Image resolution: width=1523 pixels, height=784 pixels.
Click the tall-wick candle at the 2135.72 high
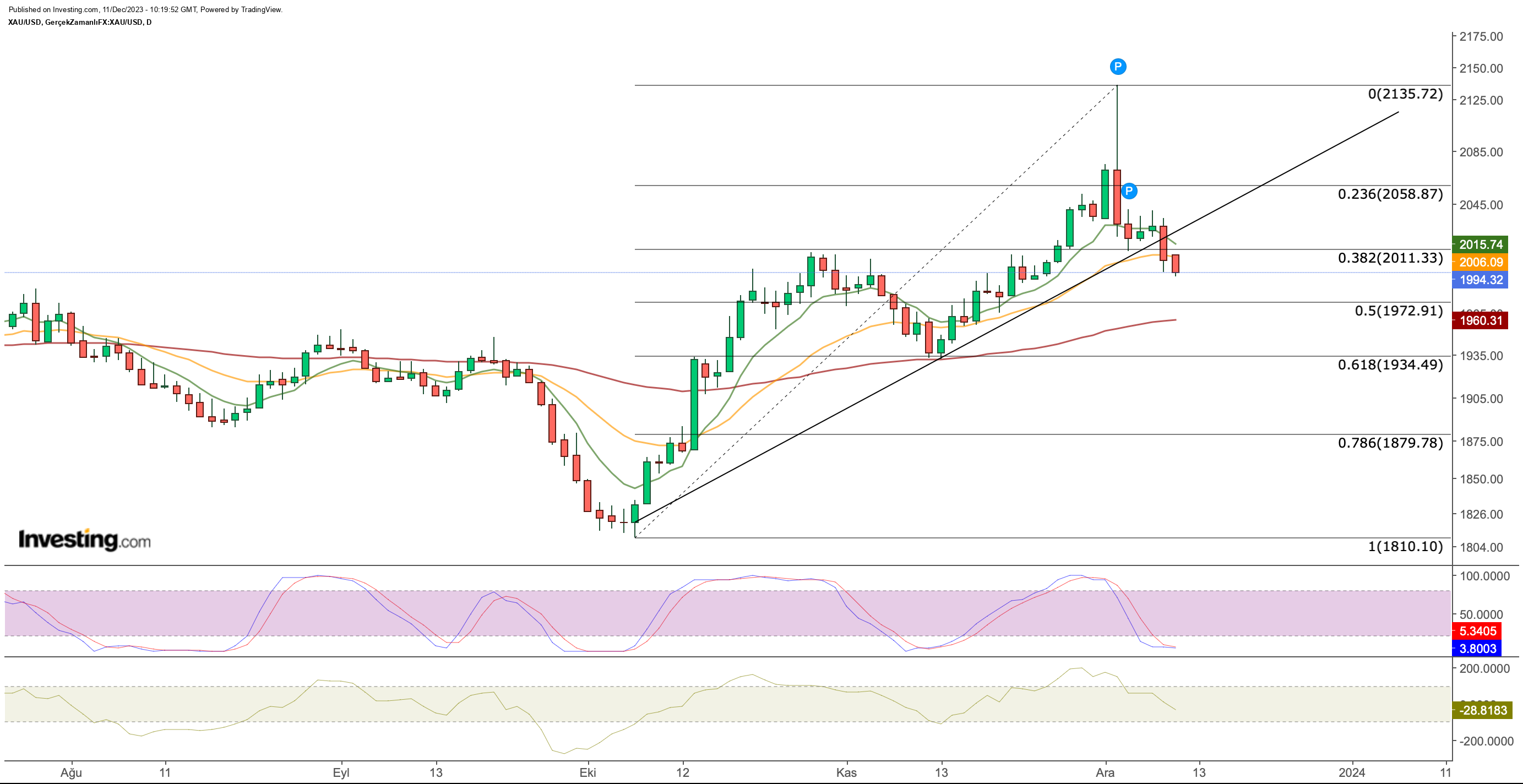(x=1117, y=197)
